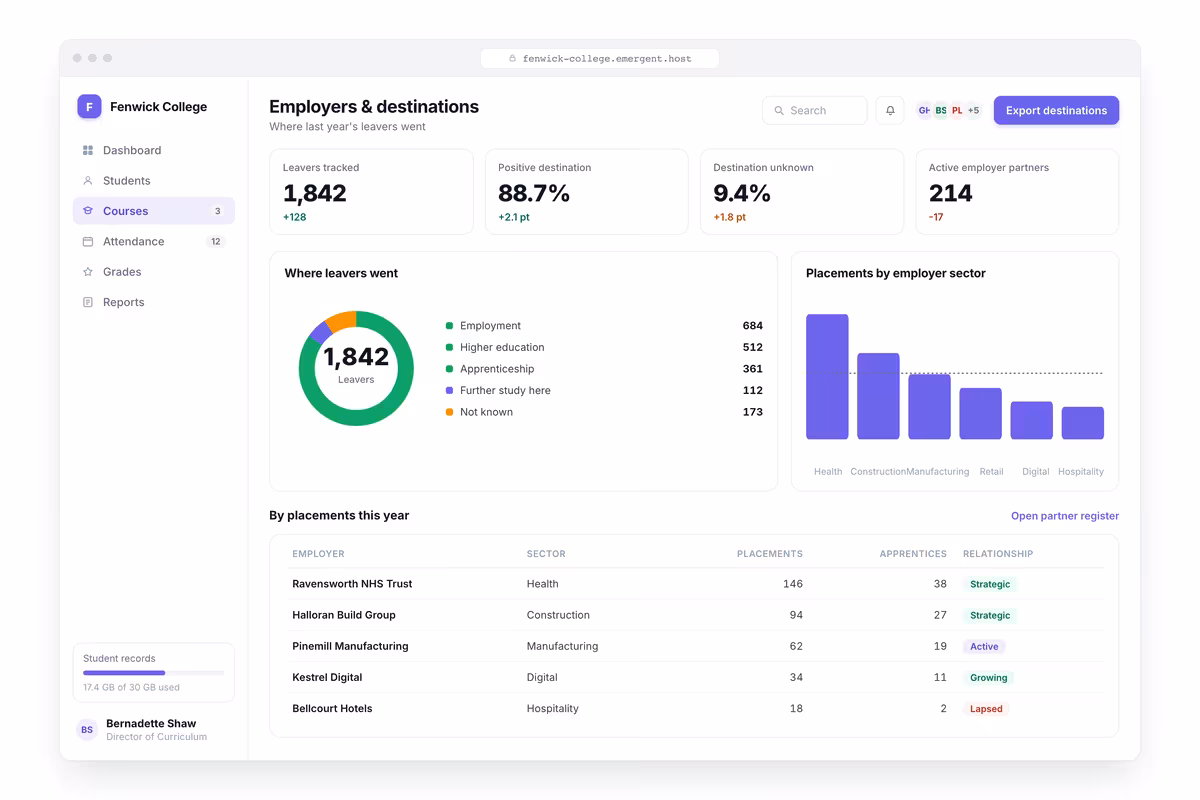Screen dimensions: 1200x800
Task: Sort by APPRENTICES column header
Action: coord(913,554)
